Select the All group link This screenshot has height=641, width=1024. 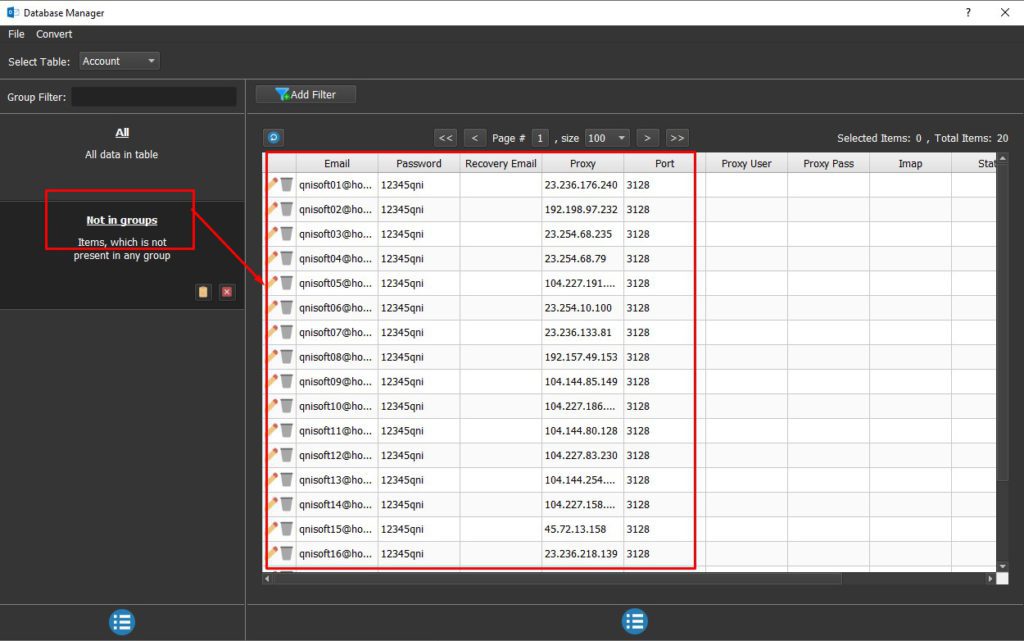122,133
